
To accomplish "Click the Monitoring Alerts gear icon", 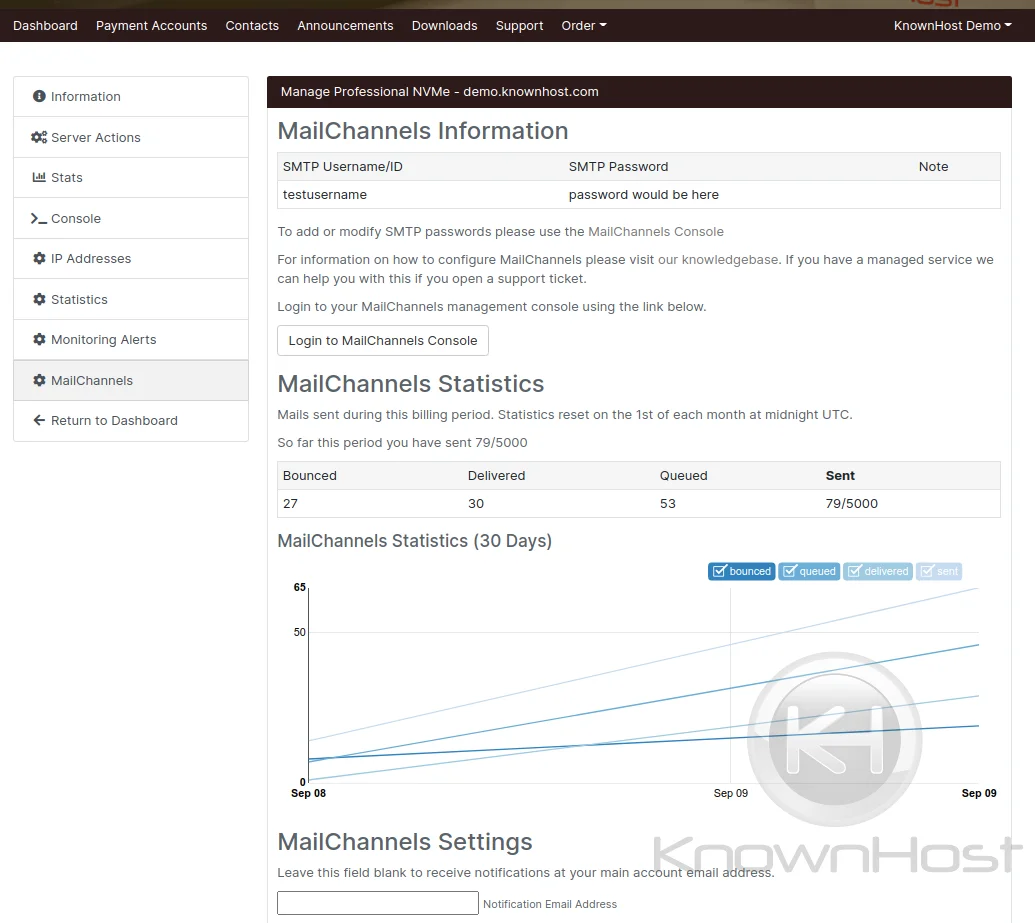I will pos(39,340).
